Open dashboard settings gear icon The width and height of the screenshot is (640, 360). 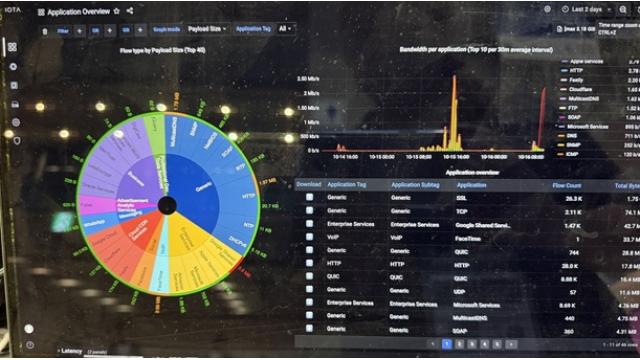coord(547,9)
